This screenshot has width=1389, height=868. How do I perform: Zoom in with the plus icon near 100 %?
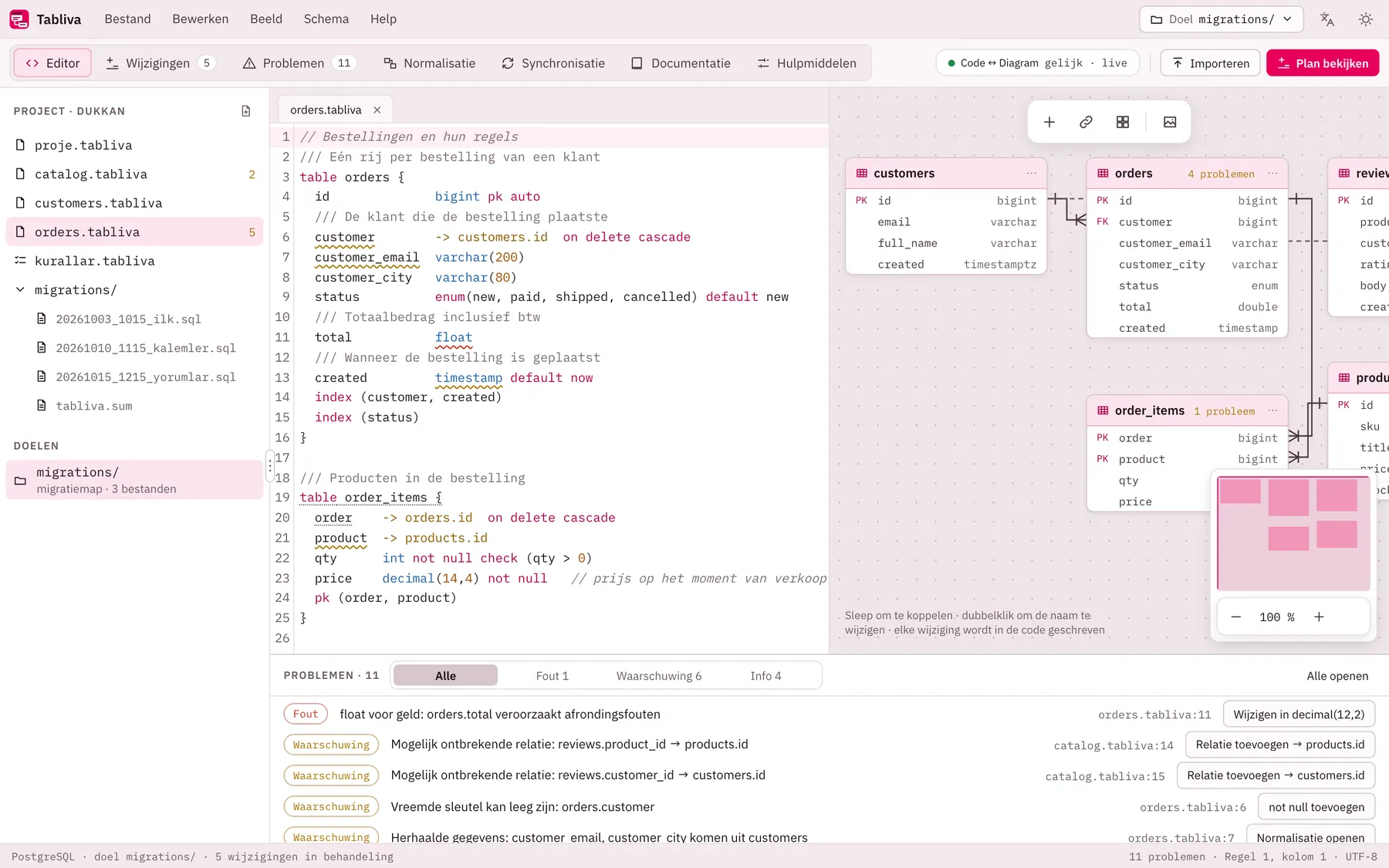[x=1320, y=617]
